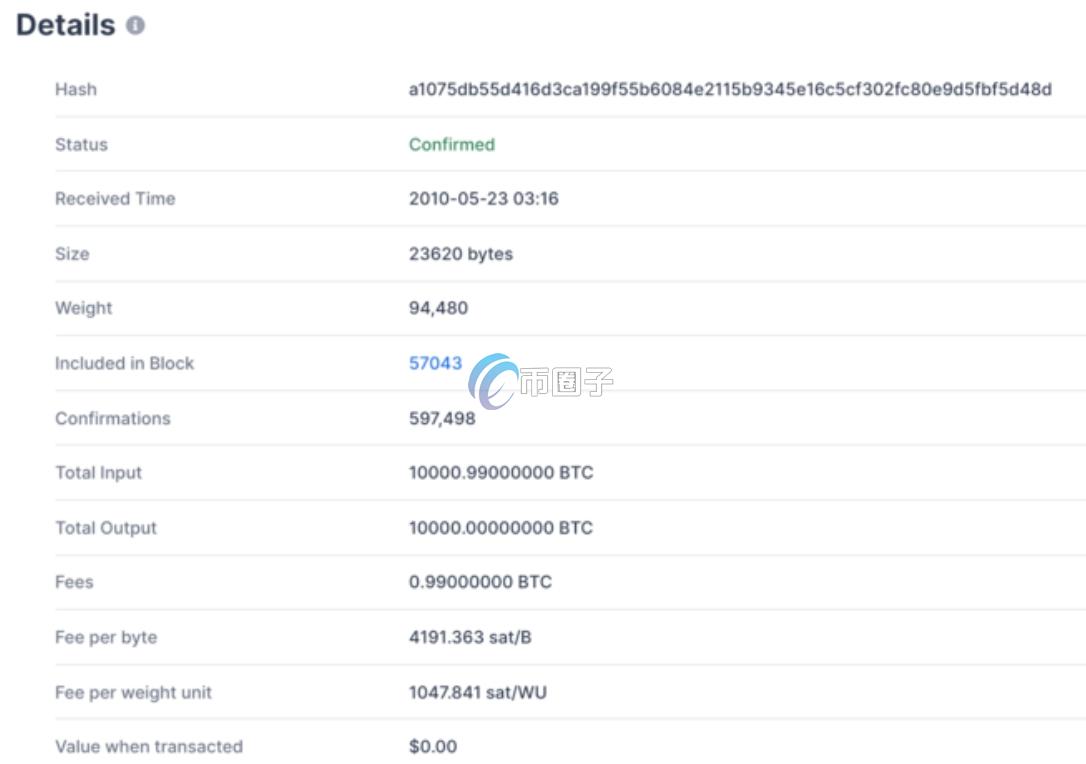Click the Fee per weight unit label
The image size is (1086, 764).
pyautogui.click(x=133, y=692)
